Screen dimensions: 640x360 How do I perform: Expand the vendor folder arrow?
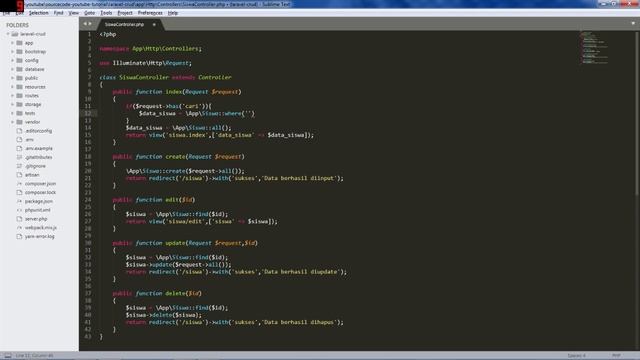point(12,122)
